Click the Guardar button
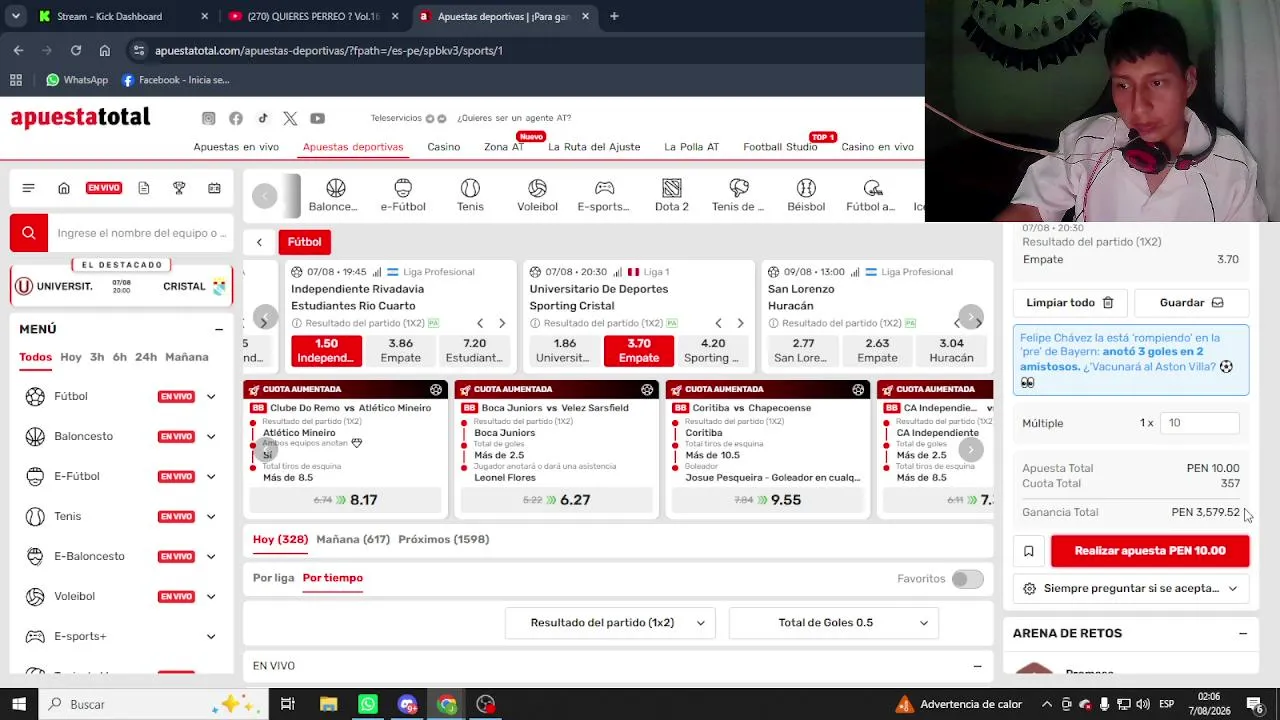 1191,303
